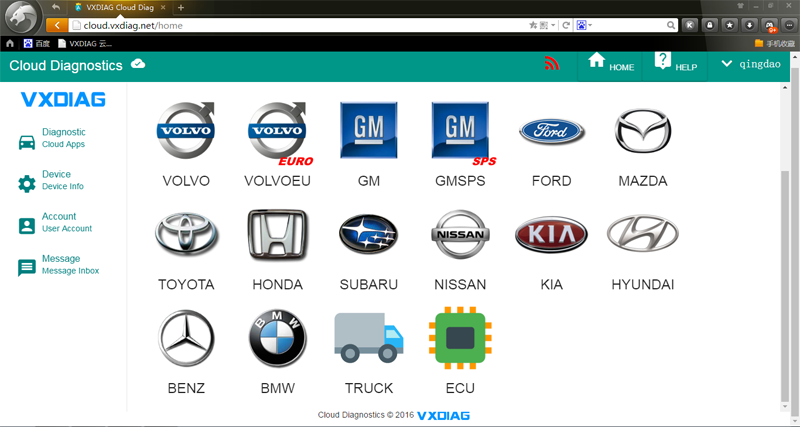800x427 pixels.
Task: Select the NISSAN logo icon
Action: 461,234
